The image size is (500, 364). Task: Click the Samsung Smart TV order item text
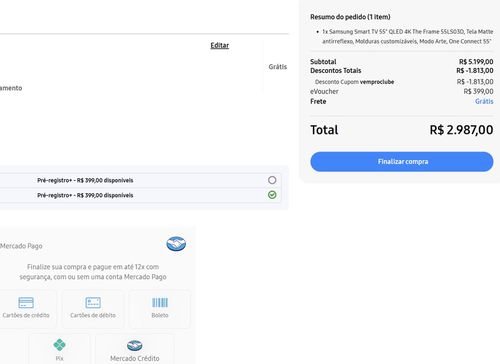coord(407,36)
